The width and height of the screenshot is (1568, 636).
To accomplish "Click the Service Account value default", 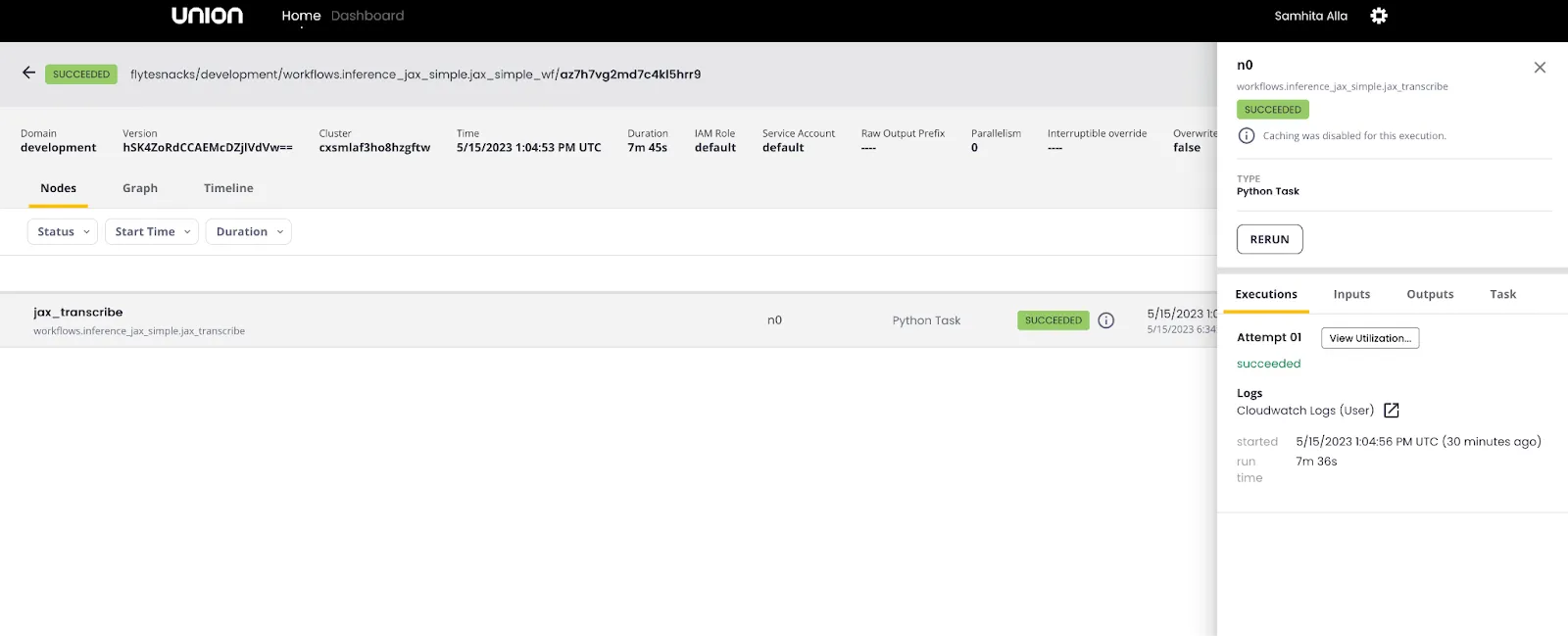I will tap(783, 148).
